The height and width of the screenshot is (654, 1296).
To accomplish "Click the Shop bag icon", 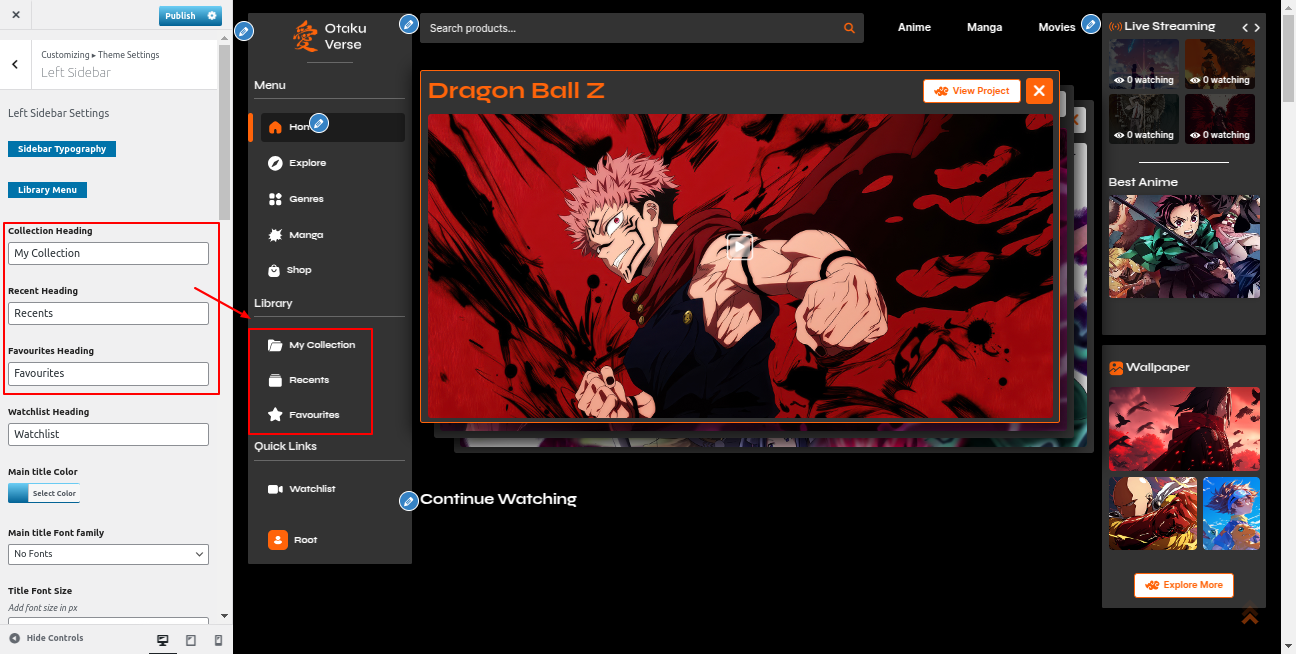I will (275, 270).
